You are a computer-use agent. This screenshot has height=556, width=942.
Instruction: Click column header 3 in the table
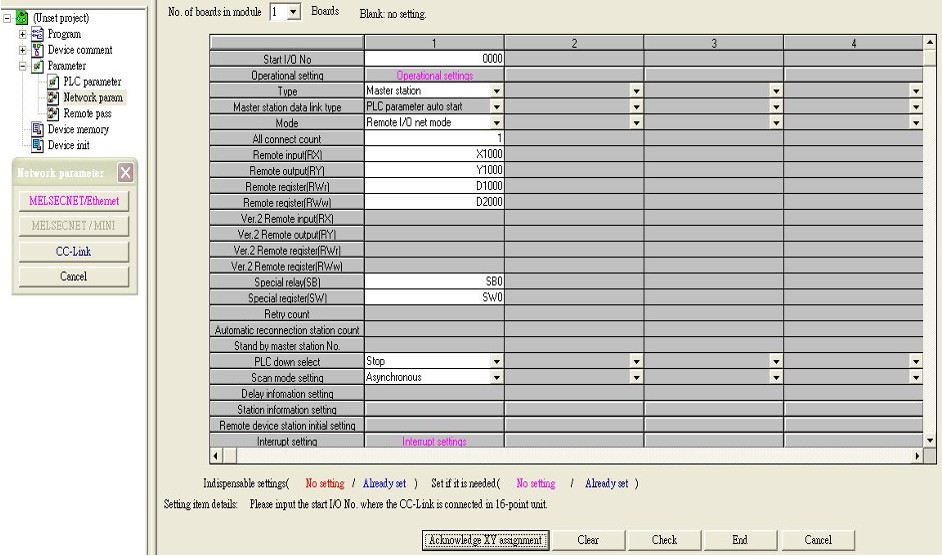(x=714, y=43)
